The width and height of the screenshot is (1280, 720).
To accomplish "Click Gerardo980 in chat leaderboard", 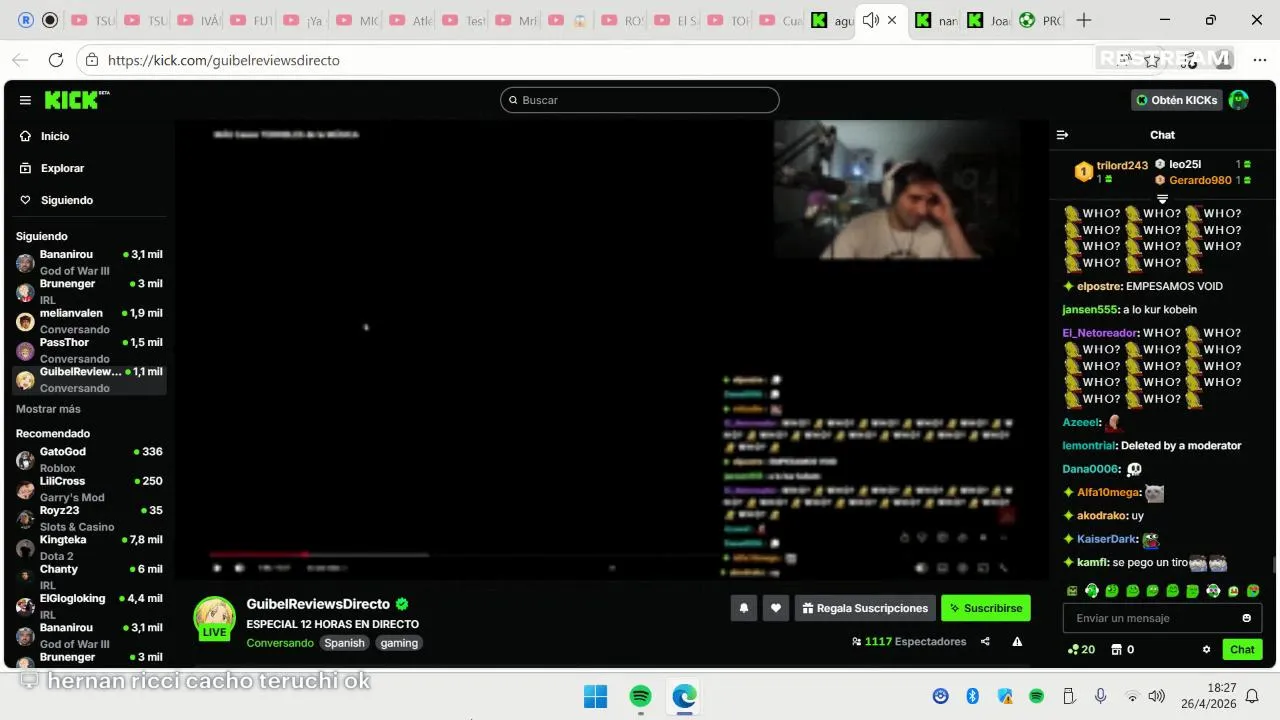I will click(x=1200, y=180).
